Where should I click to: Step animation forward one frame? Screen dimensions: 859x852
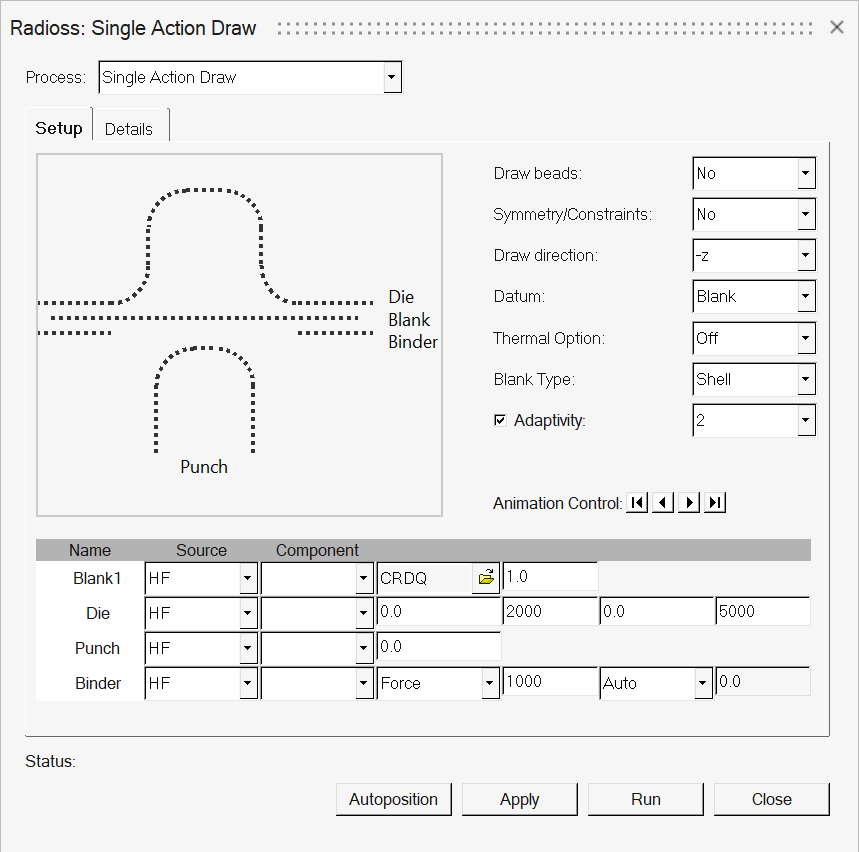[689, 502]
